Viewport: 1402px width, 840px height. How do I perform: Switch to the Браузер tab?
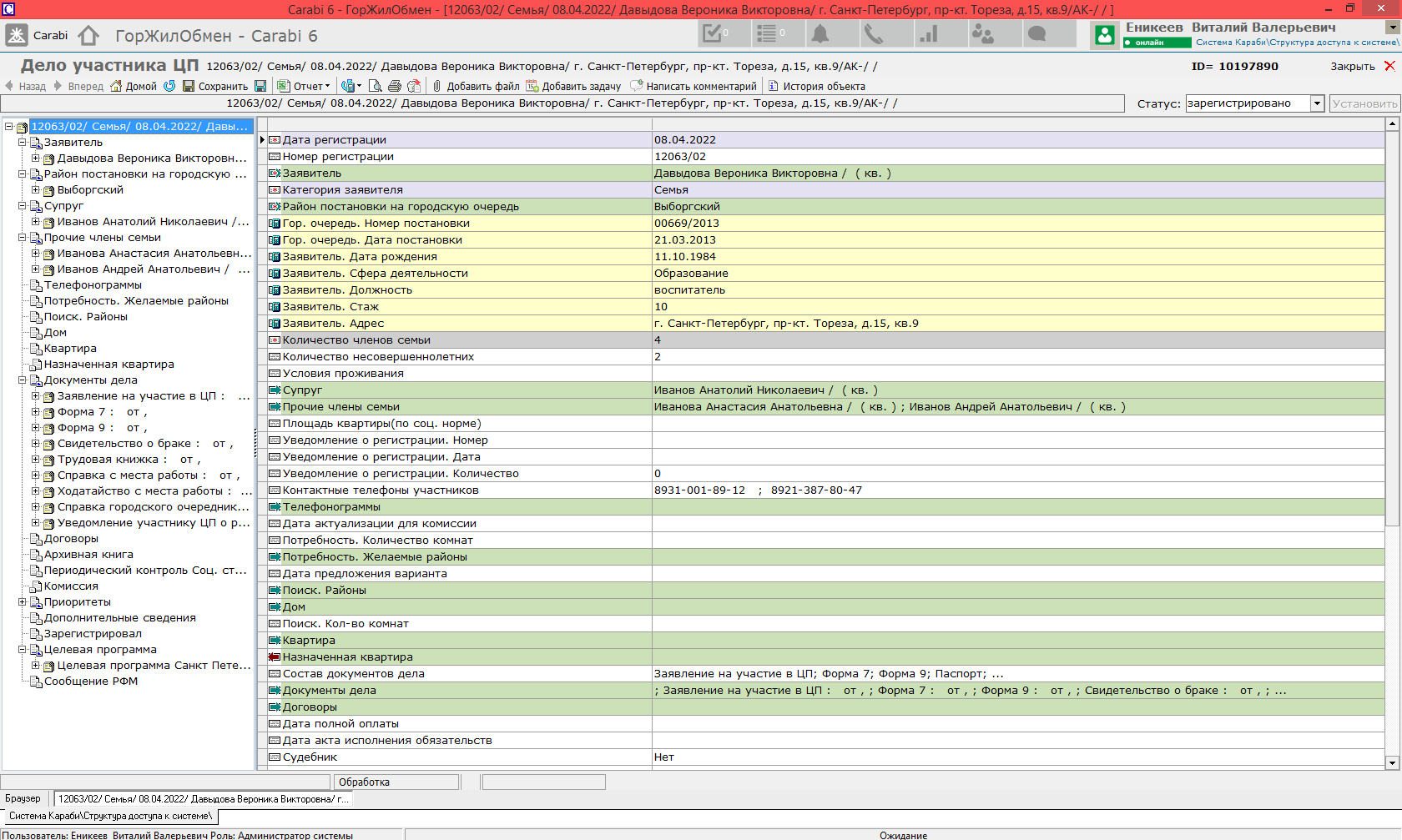pos(23,799)
